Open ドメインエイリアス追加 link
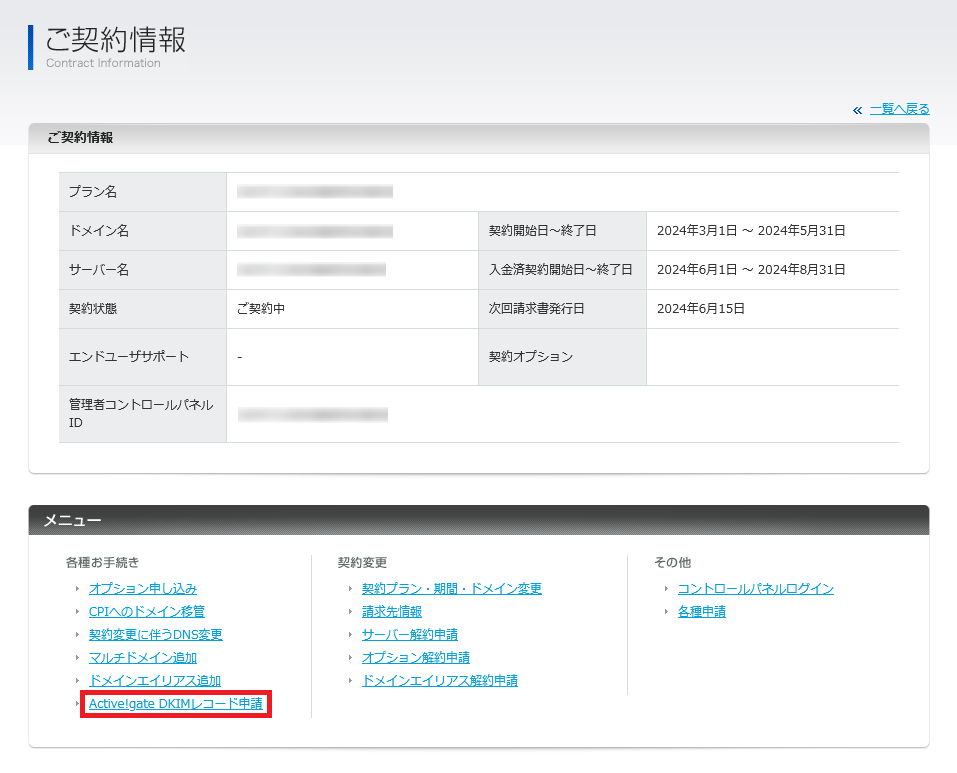This screenshot has width=957, height=773. coord(154,681)
